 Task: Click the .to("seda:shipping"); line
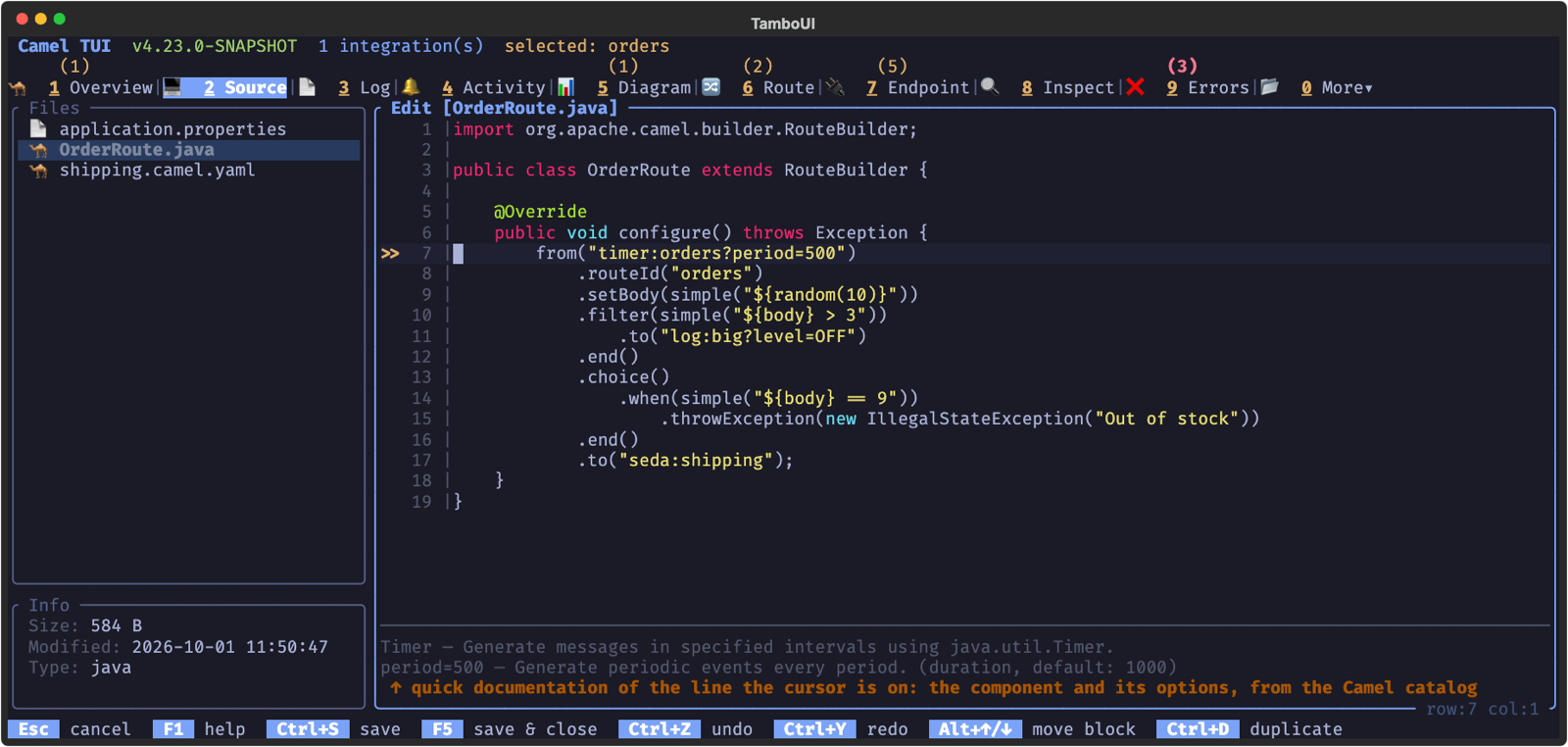point(685,460)
